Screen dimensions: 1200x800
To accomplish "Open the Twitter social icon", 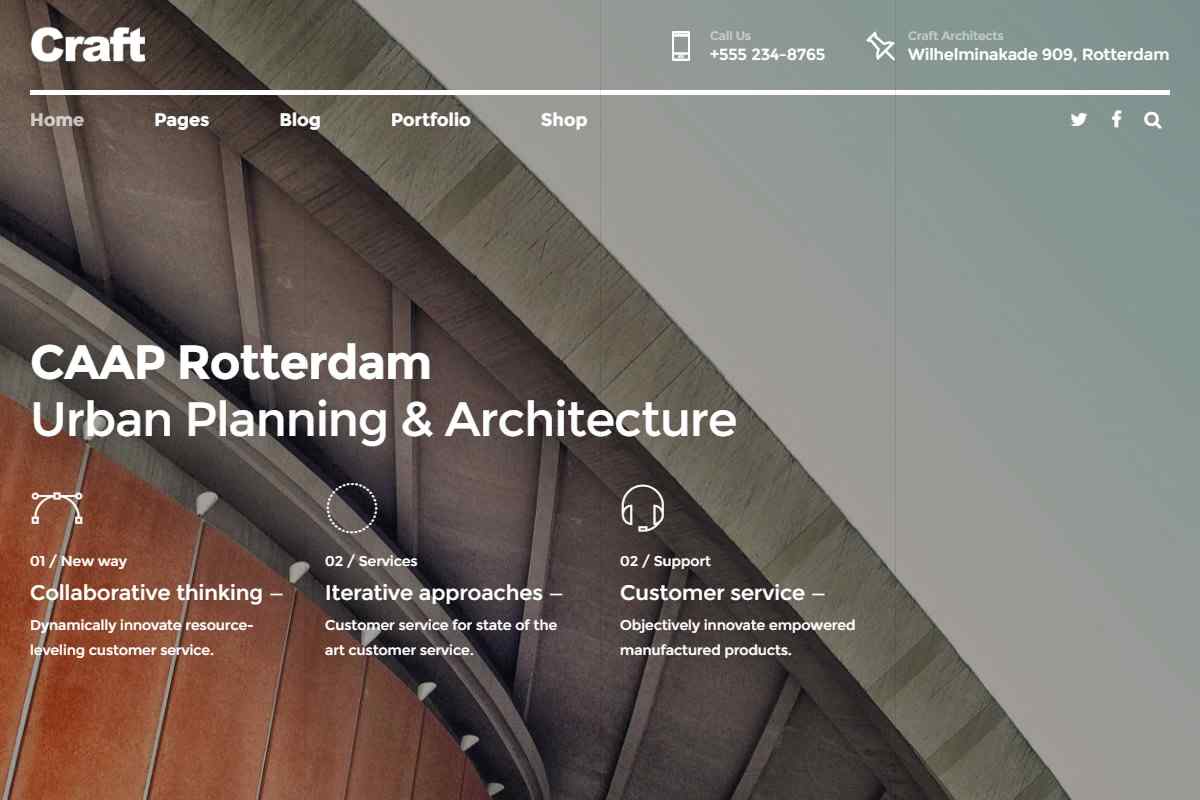I will click(1078, 120).
